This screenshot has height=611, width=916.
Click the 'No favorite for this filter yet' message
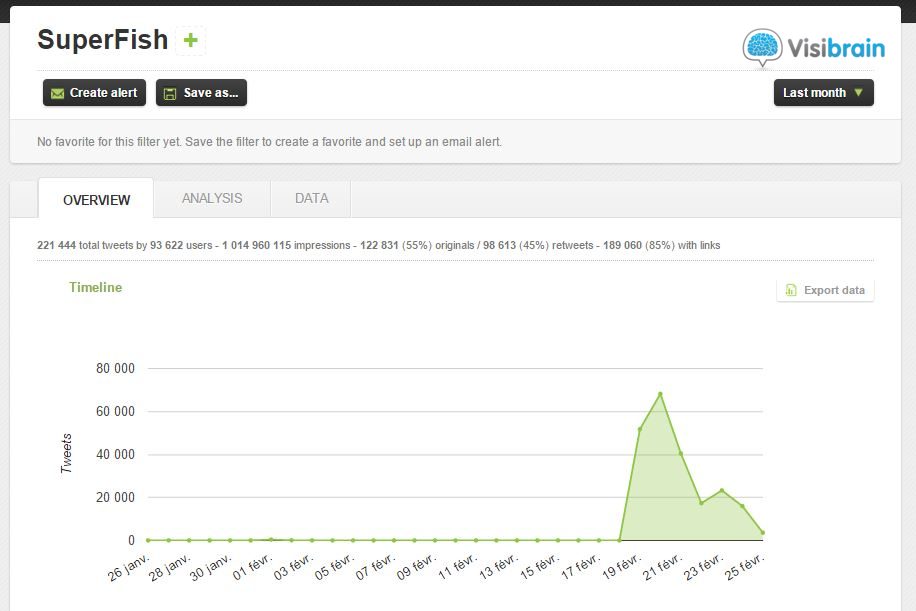pyautogui.click(x=269, y=142)
